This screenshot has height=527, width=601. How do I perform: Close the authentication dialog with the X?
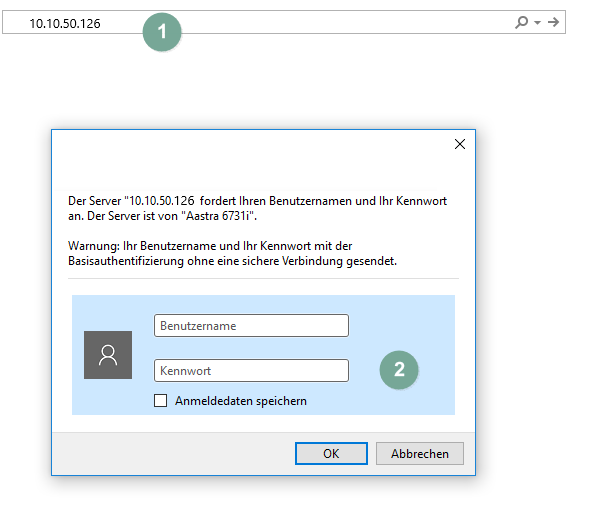(459, 144)
